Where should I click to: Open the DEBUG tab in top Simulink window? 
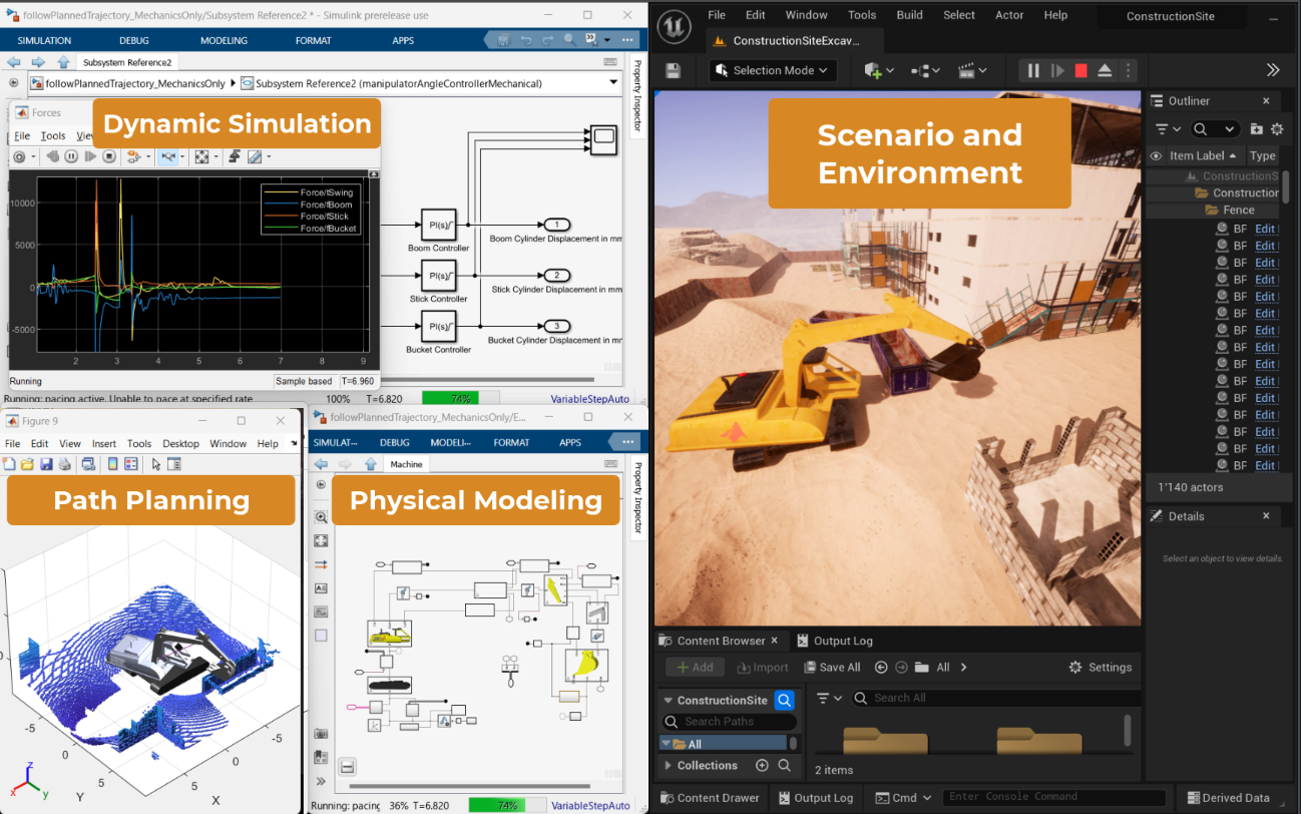134,40
